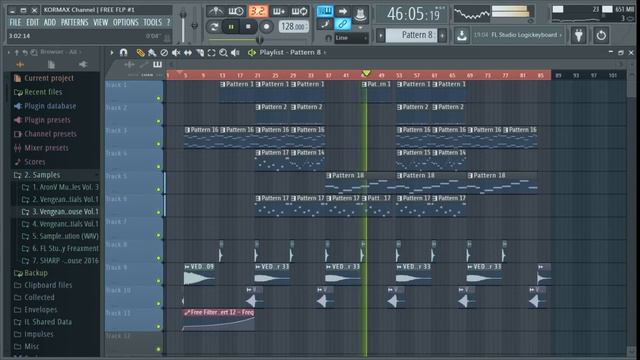Toggle the 3.2 countdown before recording
Screen dimensions: 640x360
(258, 11)
